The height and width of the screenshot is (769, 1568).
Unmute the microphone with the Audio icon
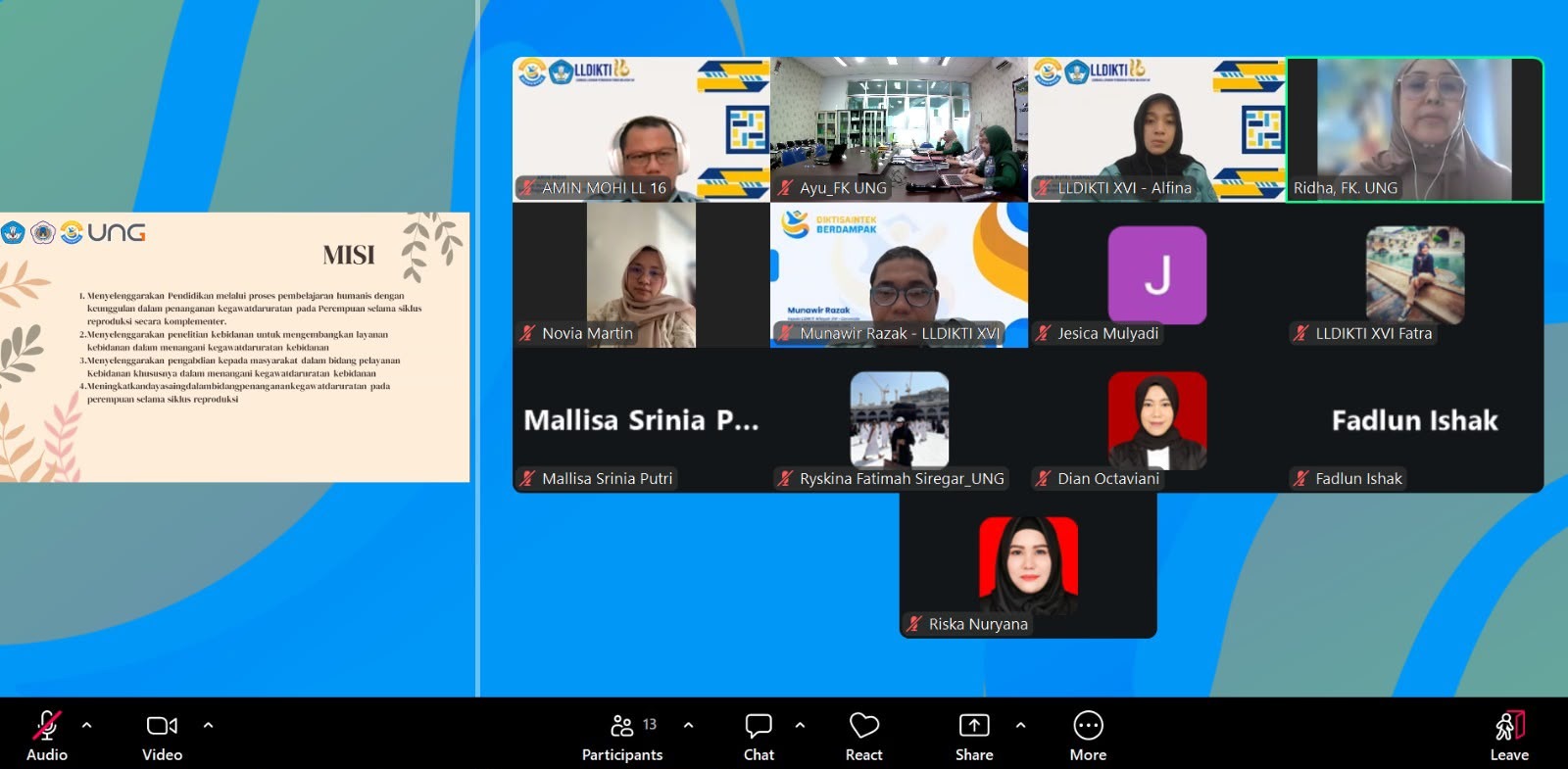pos(46,726)
